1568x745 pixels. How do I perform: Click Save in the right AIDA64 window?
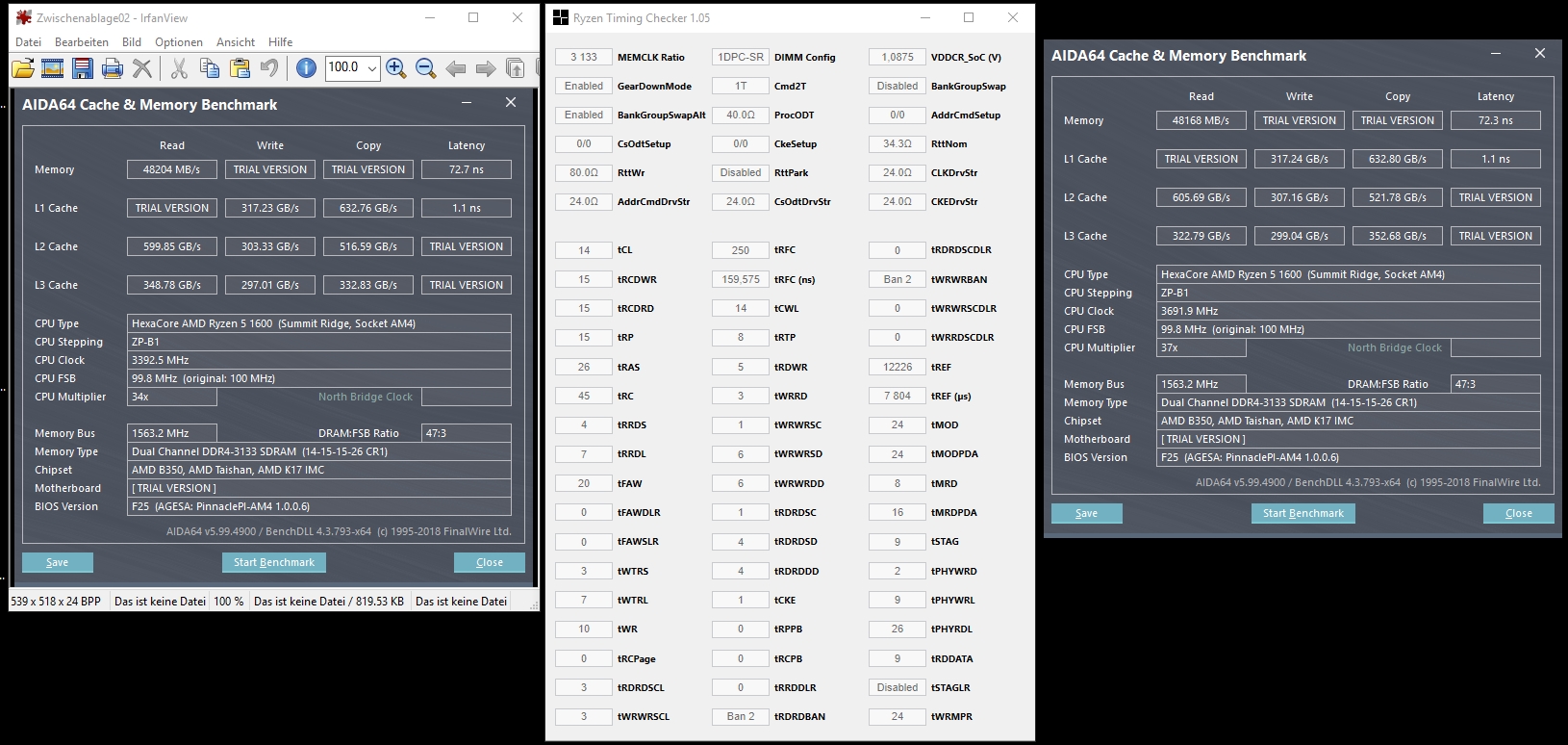[x=1087, y=513]
